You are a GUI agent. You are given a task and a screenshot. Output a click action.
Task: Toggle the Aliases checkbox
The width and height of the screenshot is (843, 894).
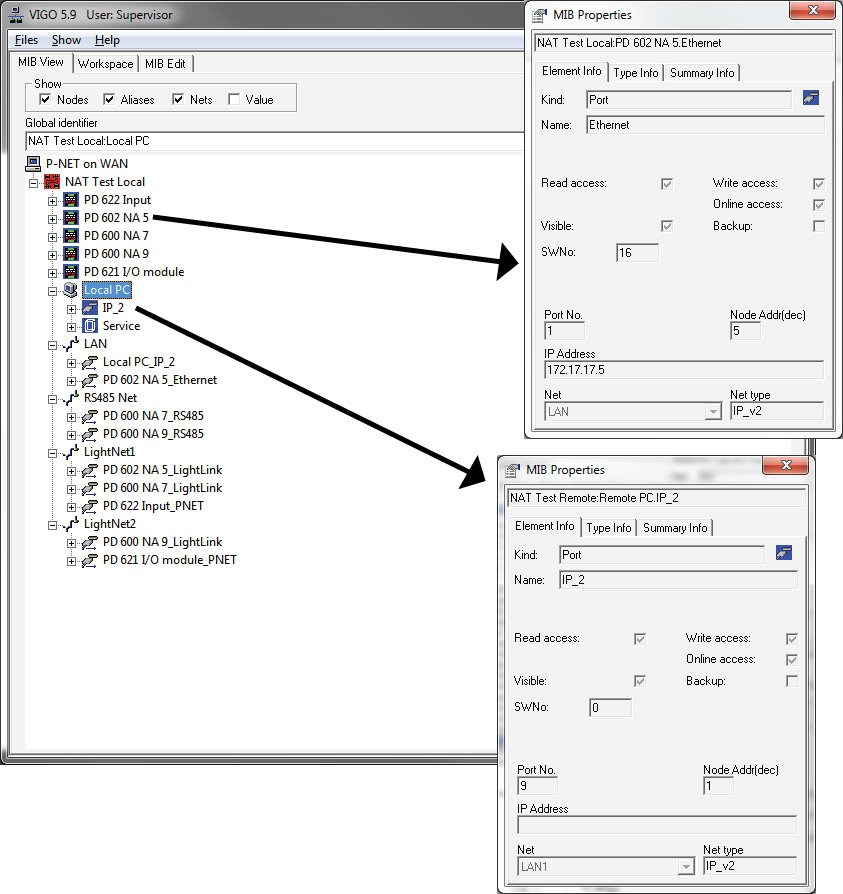point(109,99)
